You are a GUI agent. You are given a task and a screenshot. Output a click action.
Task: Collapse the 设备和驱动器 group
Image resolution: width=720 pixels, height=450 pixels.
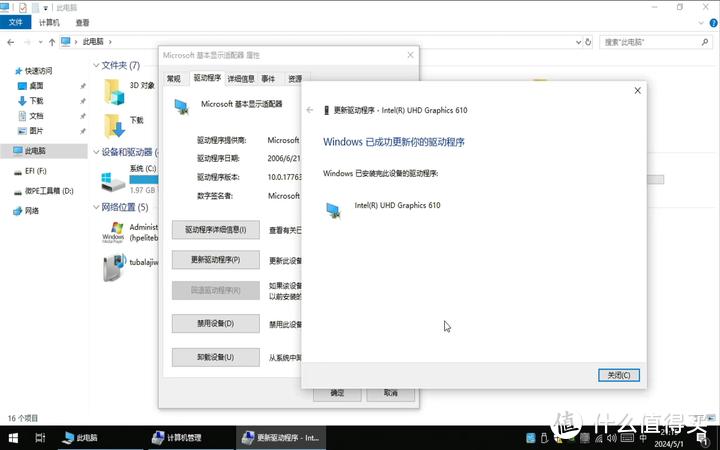tap(96, 152)
